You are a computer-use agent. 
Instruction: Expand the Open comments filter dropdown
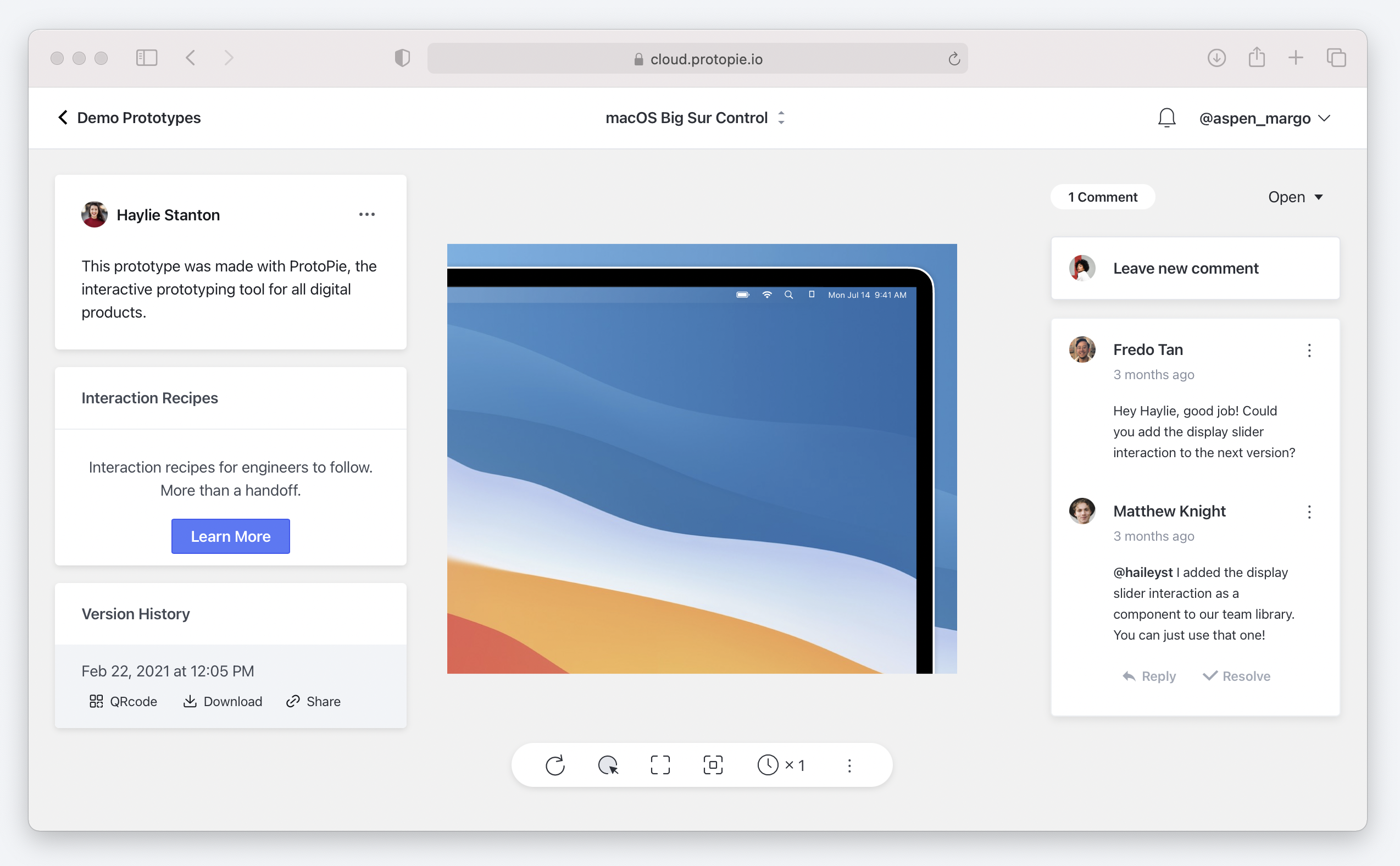click(1295, 197)
